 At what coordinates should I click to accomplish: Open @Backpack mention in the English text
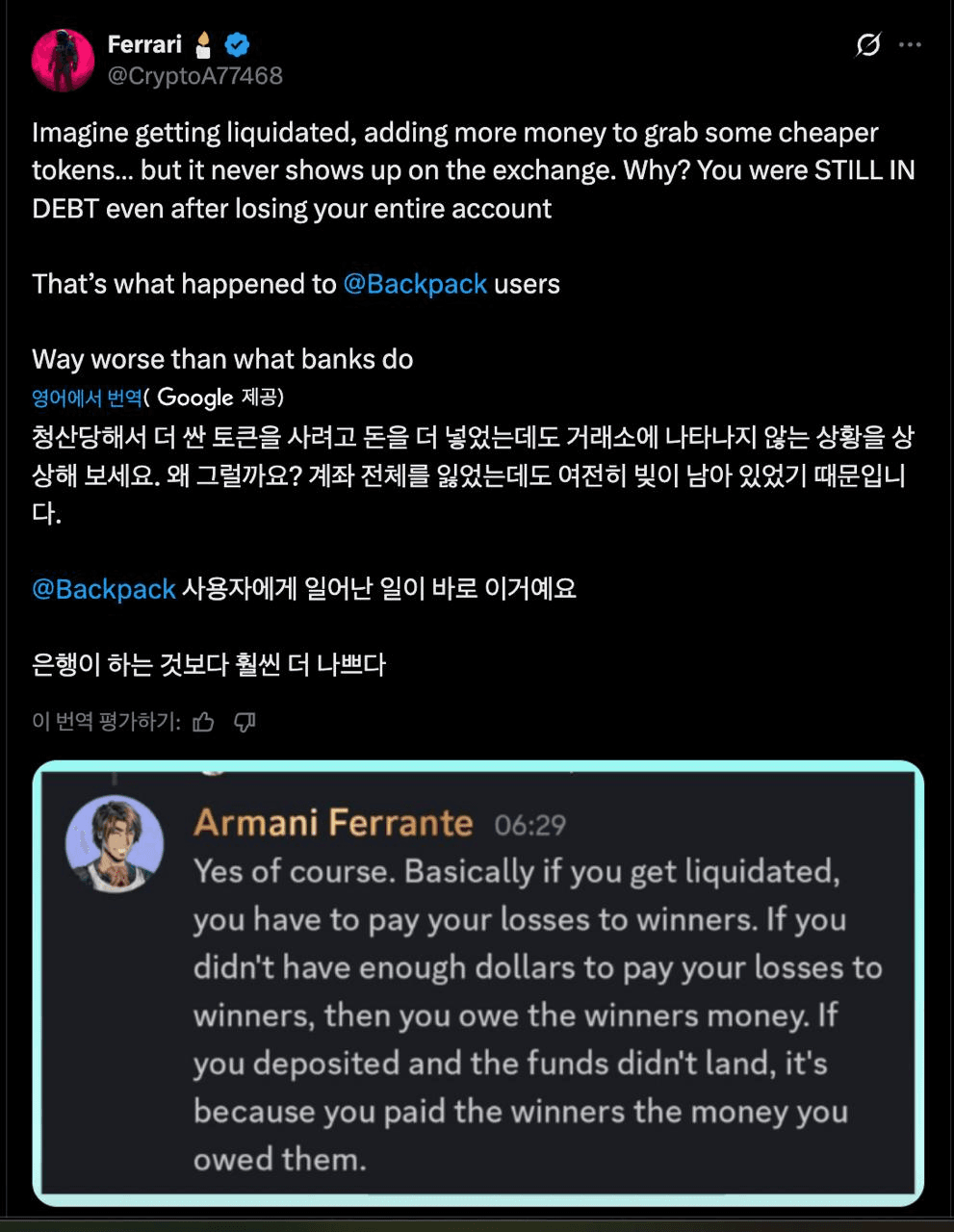coord(415,284)
